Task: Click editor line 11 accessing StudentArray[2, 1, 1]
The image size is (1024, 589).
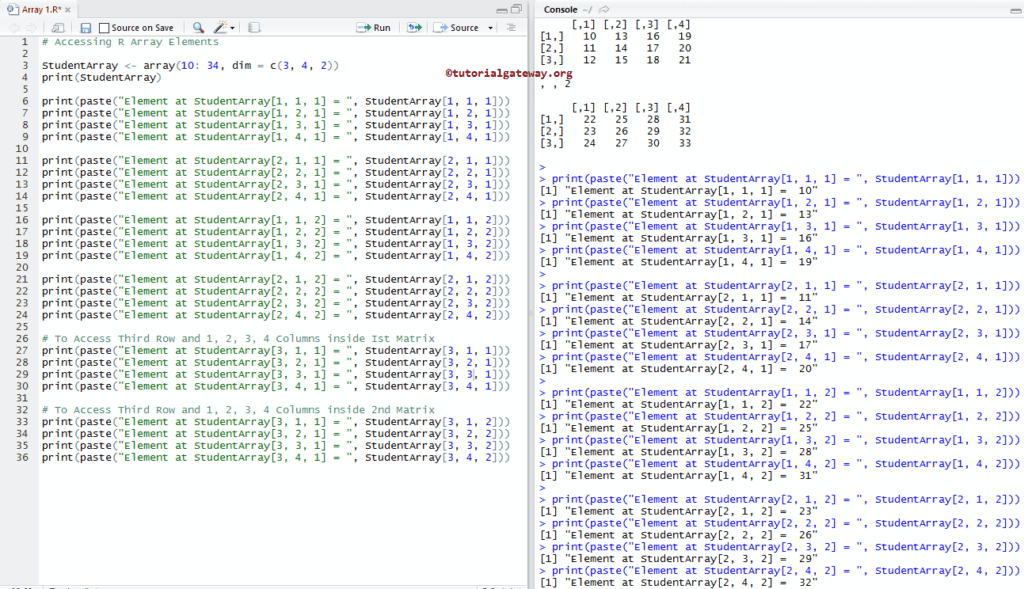Action: click(x=276, y=161)
